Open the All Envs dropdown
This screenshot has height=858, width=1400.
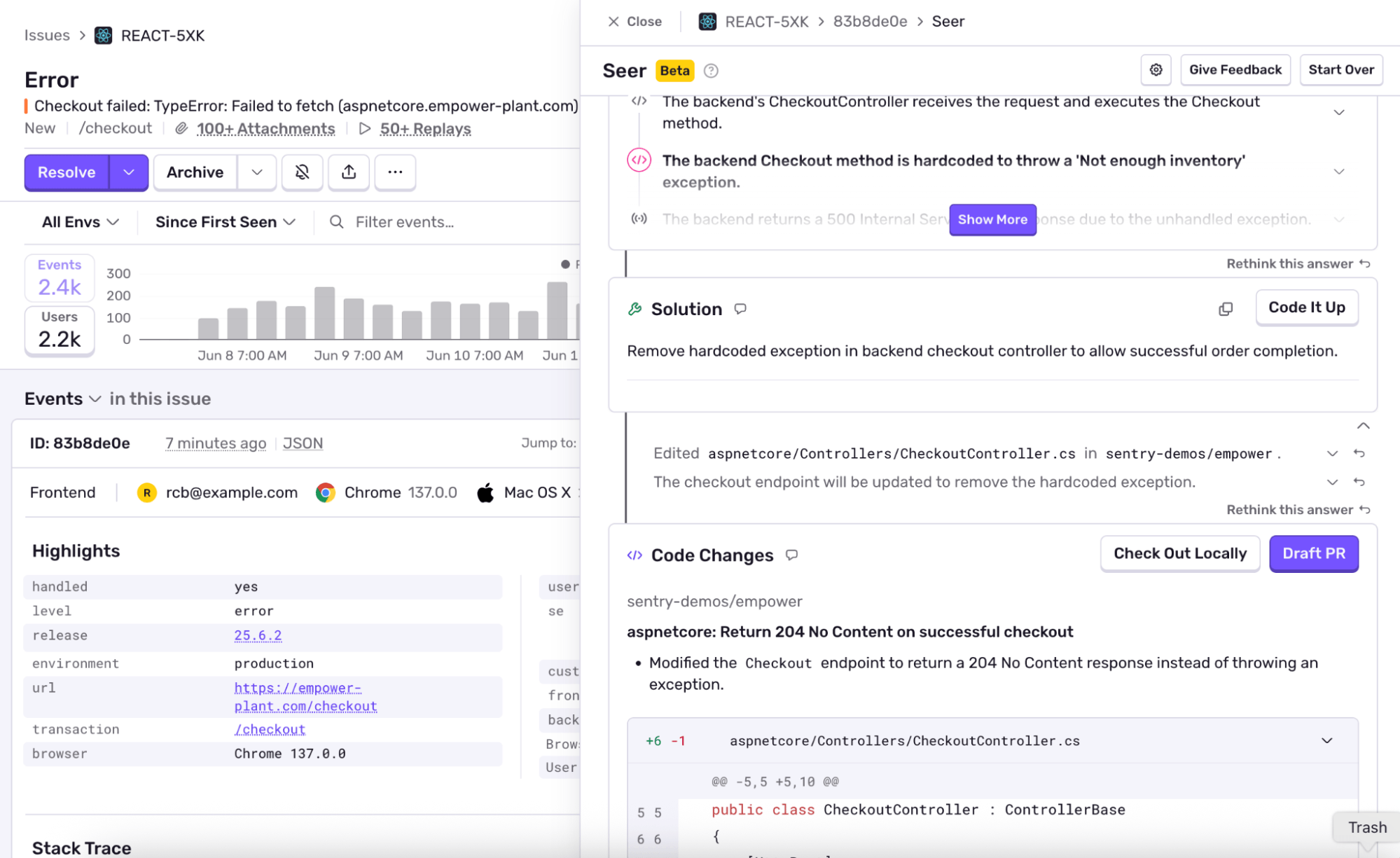pos(78,222)
